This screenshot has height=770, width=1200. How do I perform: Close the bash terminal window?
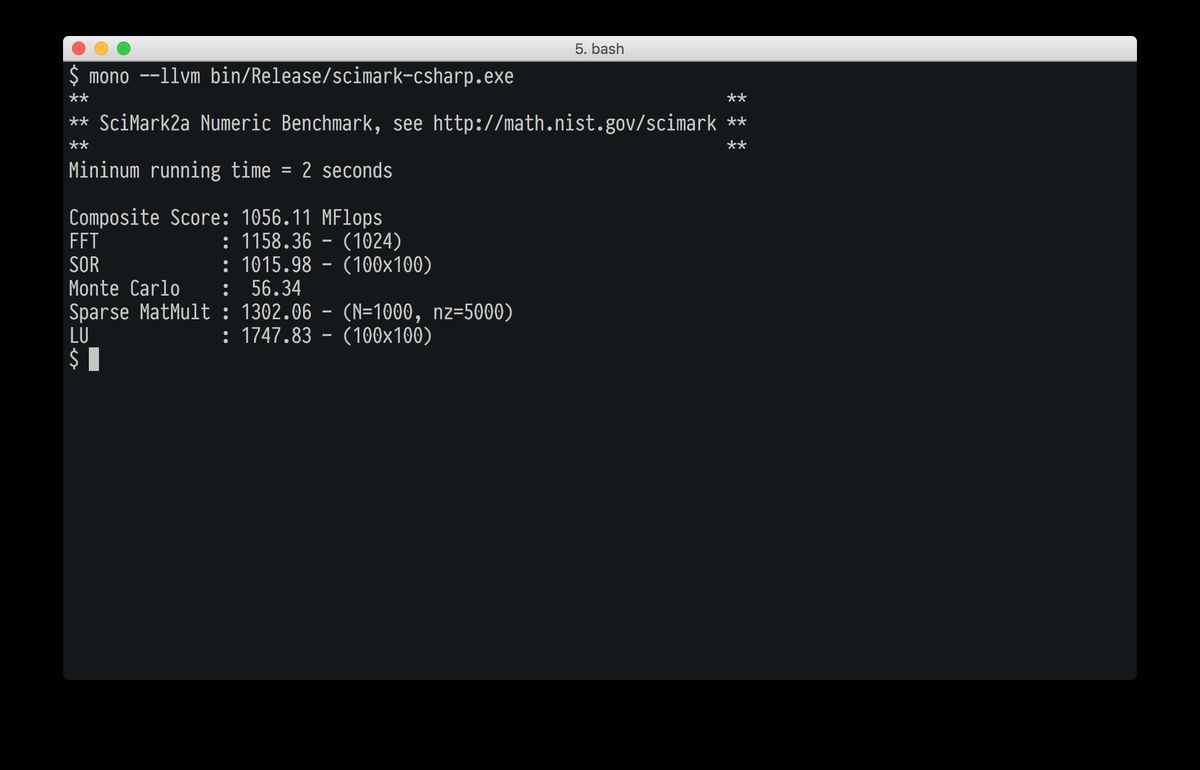(79, 48)
